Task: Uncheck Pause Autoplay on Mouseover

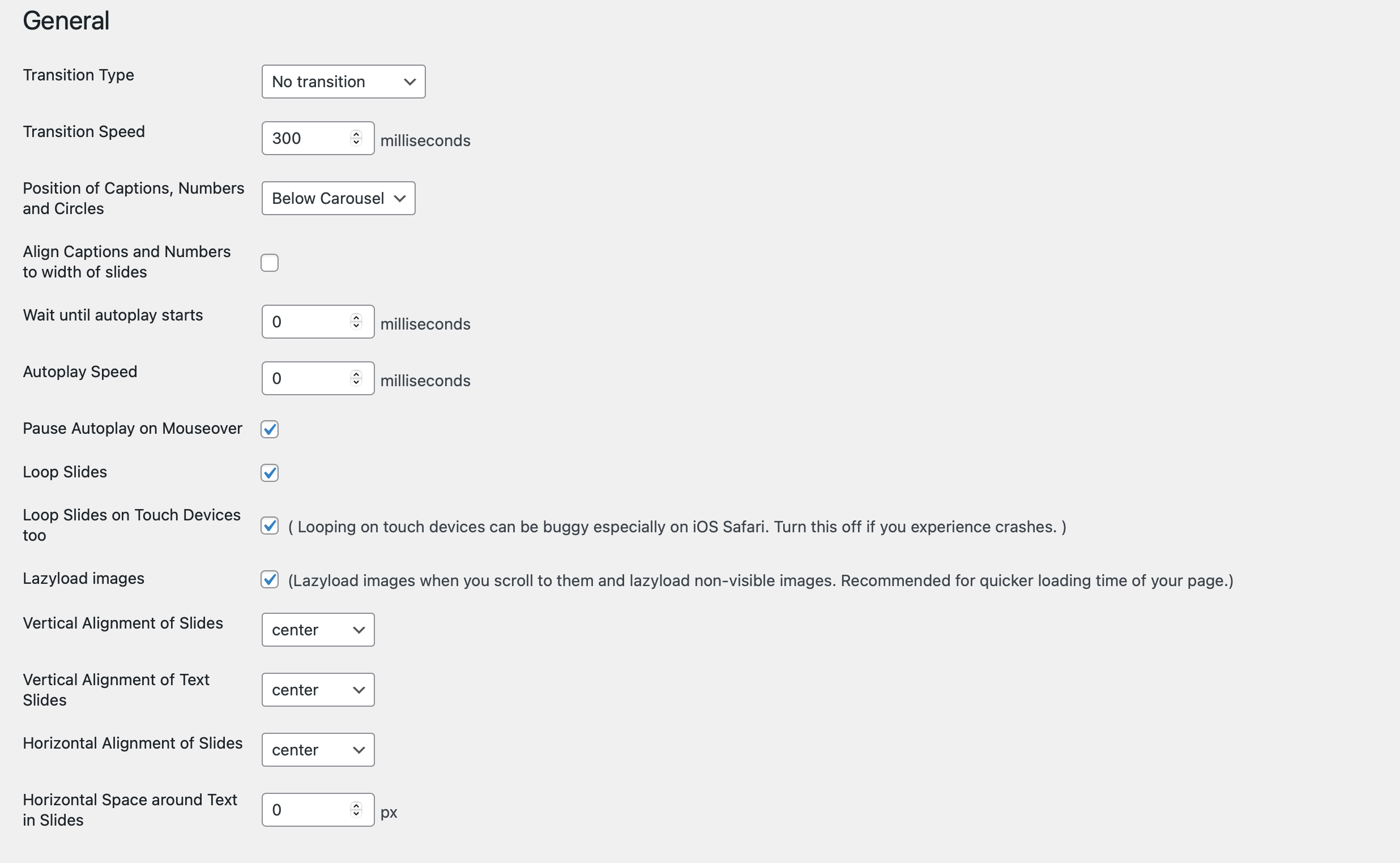Action: click(x=270, y=429)
